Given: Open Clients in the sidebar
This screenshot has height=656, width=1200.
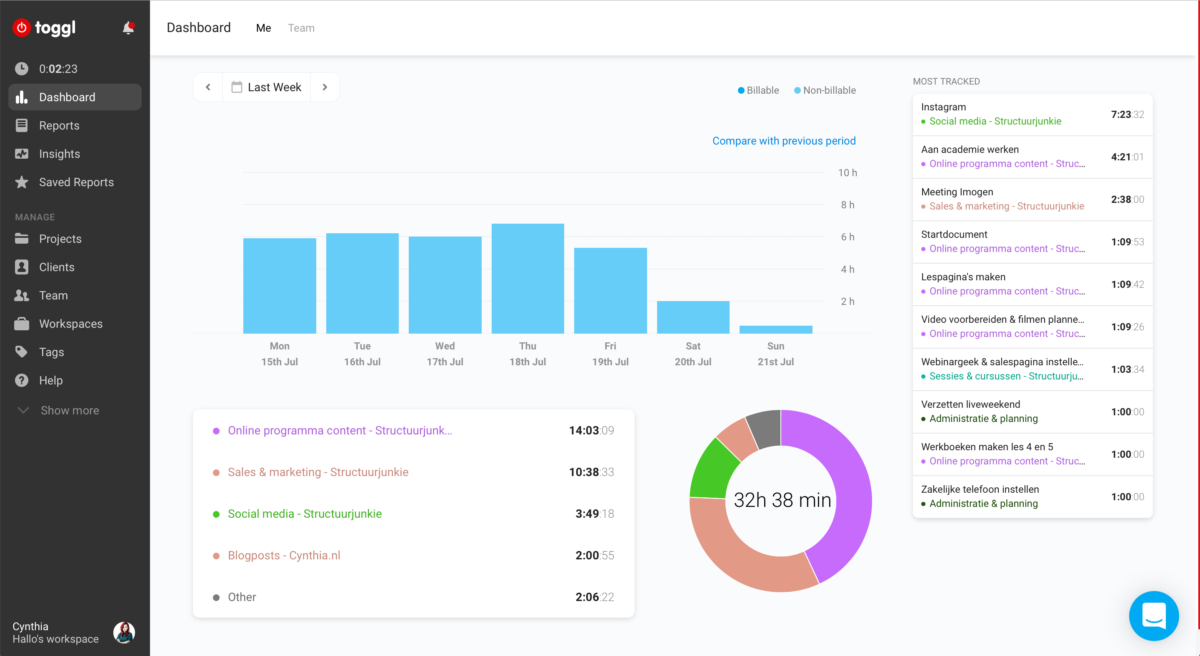Looking at the screenshot, I should [x=56, y=267].
